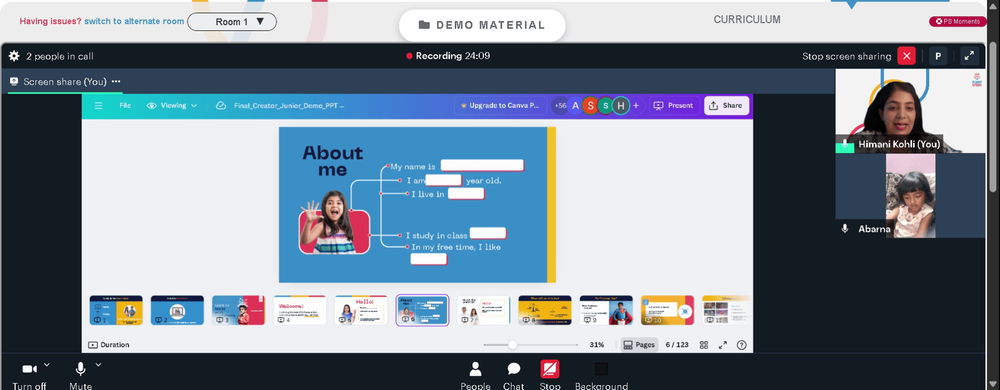Expand the Viewing mode dropdown

pos(172,106)
